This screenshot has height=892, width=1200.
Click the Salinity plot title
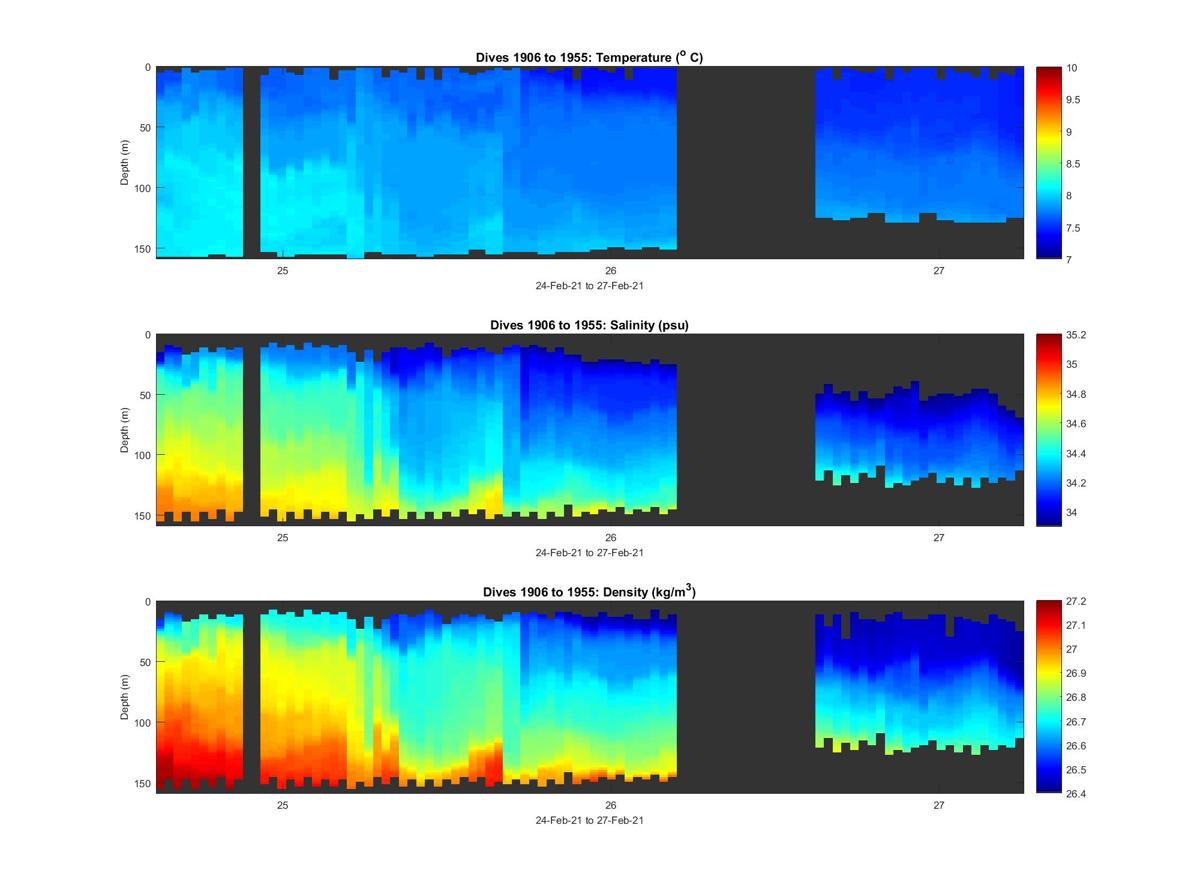click(x=589, y=325)
